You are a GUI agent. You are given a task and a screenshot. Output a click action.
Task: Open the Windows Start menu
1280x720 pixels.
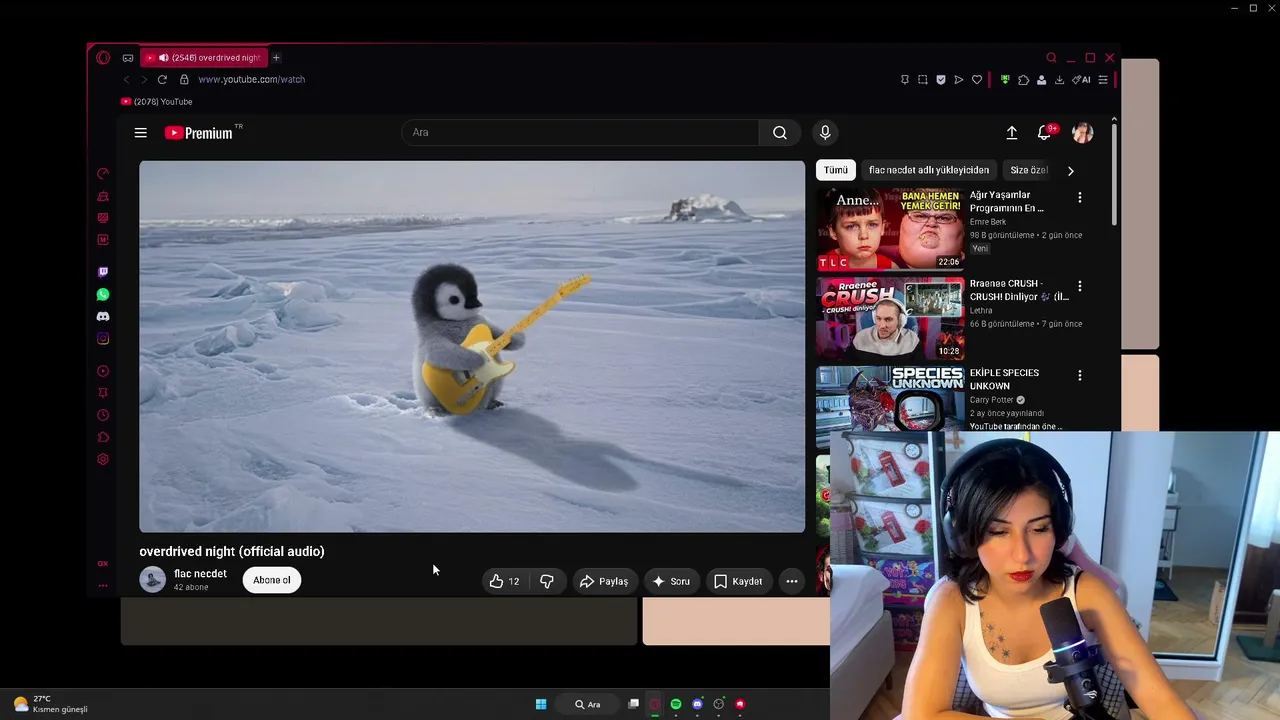pyautogui.click(x=541, y=704)
